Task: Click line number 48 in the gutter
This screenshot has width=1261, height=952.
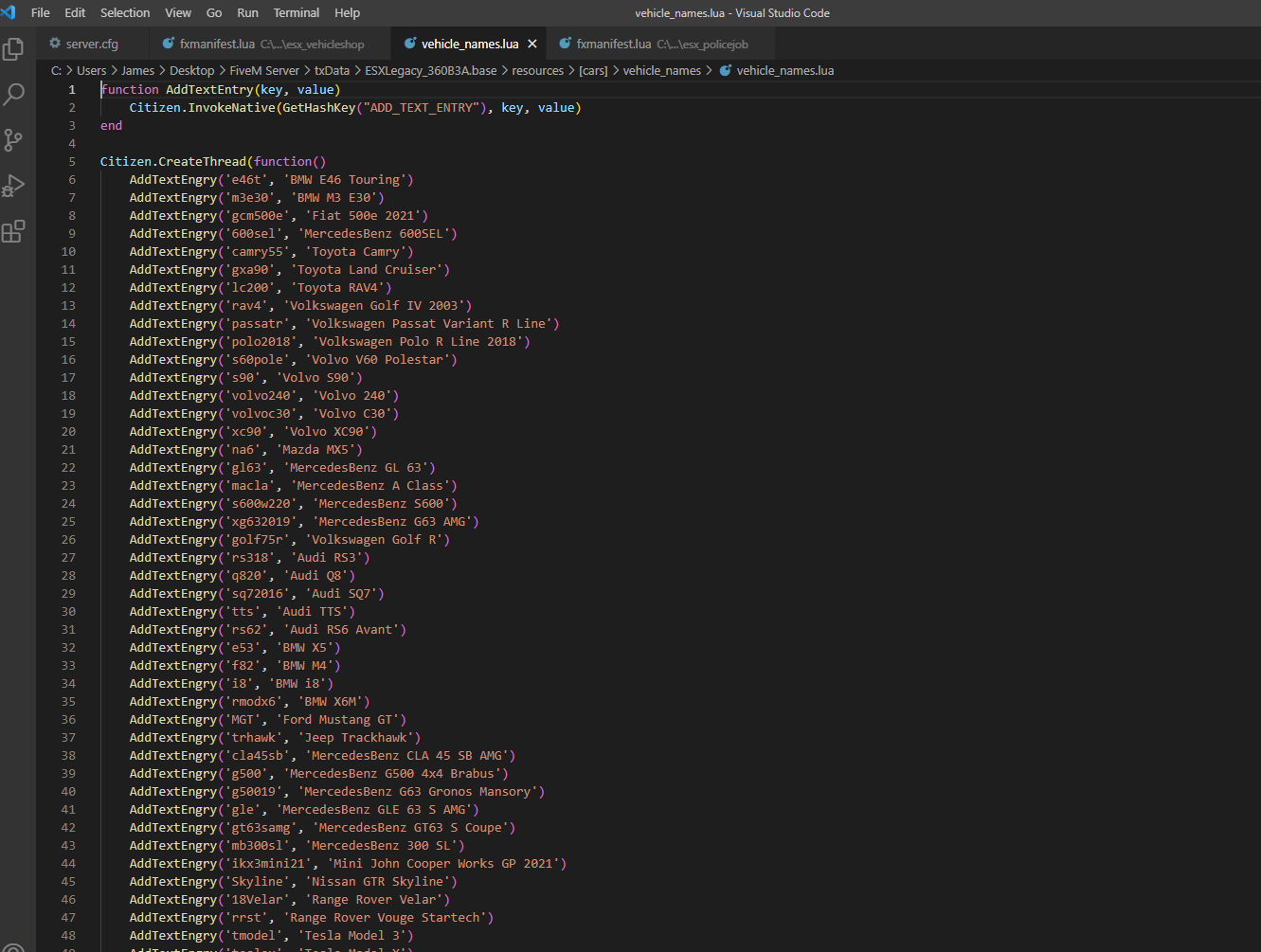Action: 68,935
